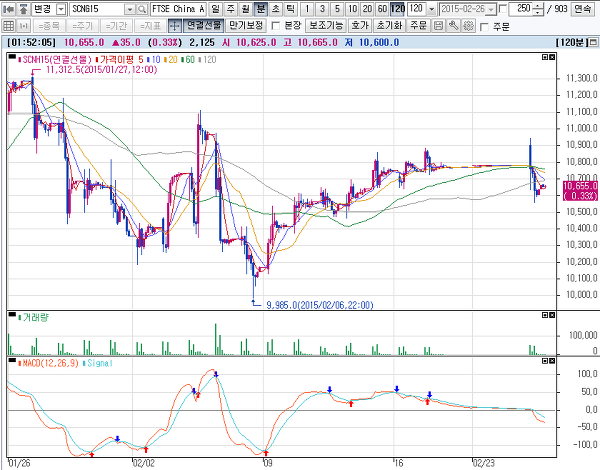Click the SCNG15 symbol code field

point(98,9)
